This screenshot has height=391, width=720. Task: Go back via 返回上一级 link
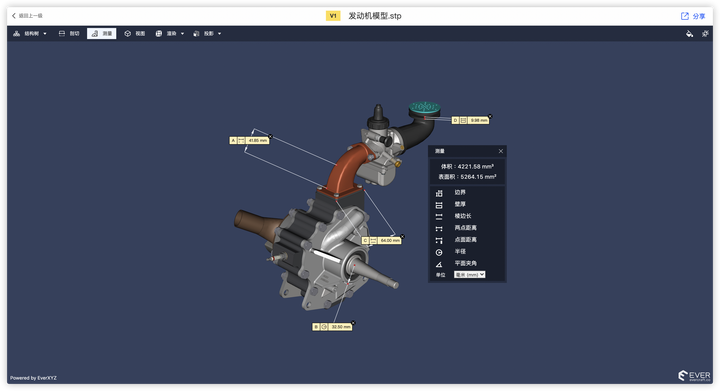(27, 16)
